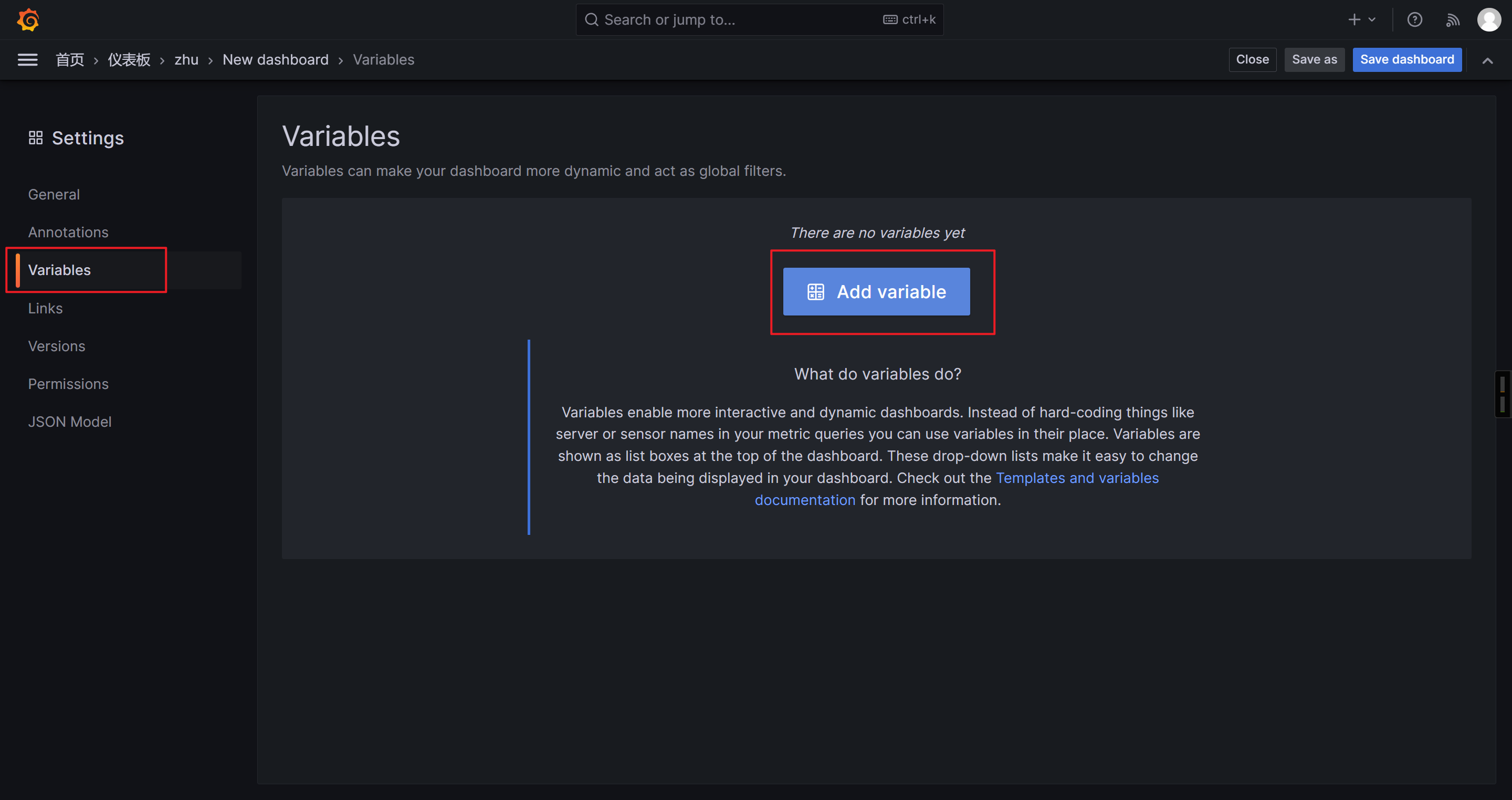This screenshot has height=800, width=1512.
Task: Open the news feed RSS icon
Action: pyautogui.click(x=1453, y=19)
